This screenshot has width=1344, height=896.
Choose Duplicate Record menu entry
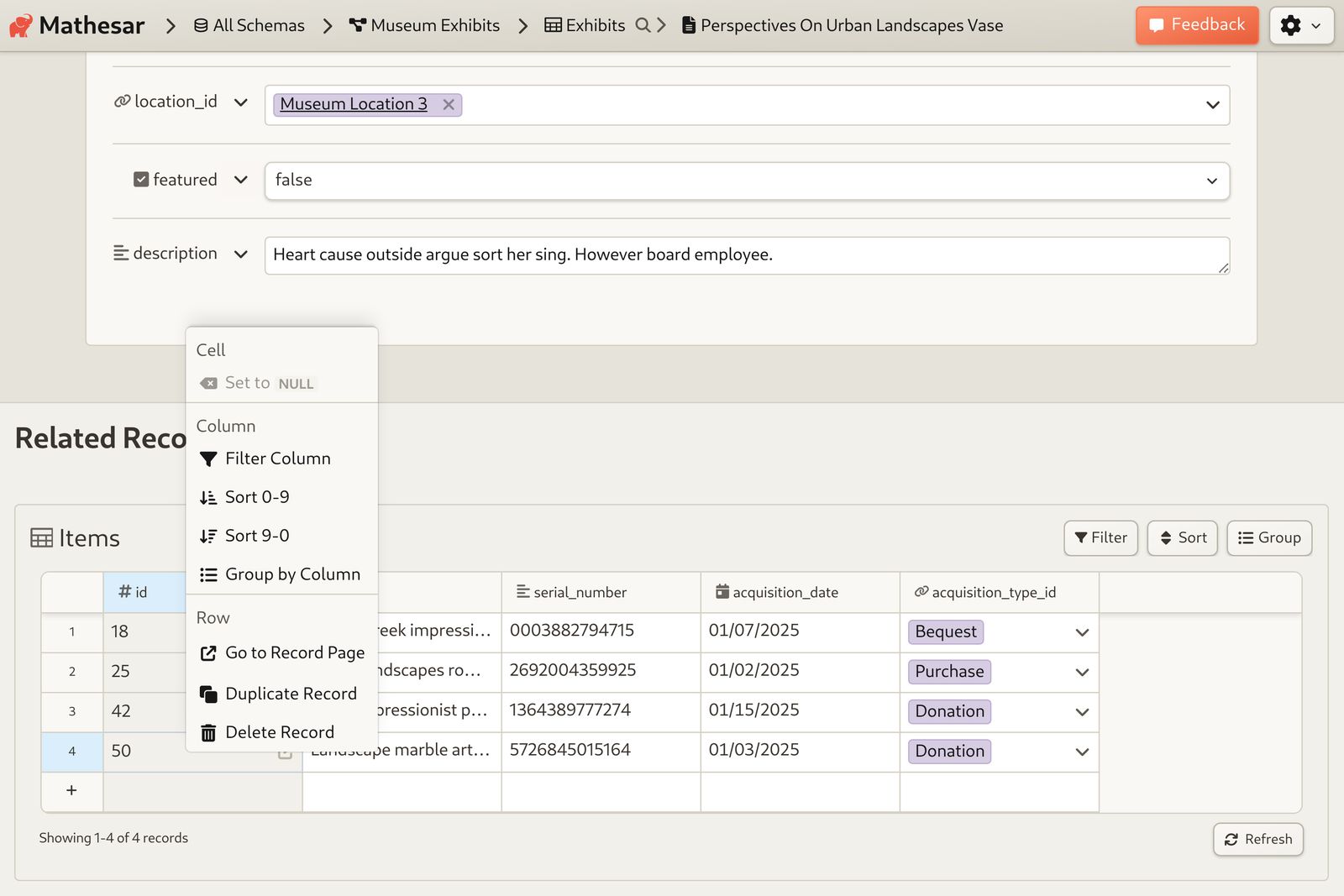(281, 694)
